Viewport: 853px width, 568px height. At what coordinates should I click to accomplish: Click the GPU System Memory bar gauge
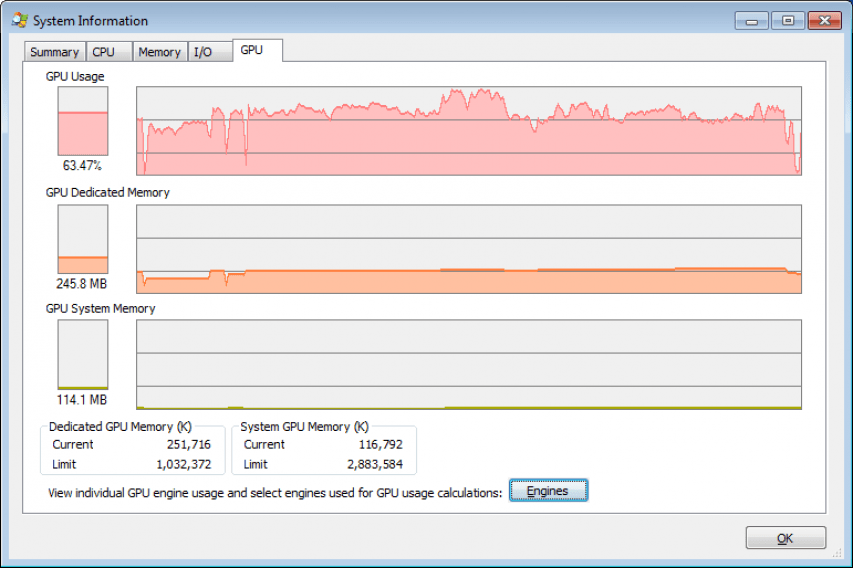(x=83, y=355)
